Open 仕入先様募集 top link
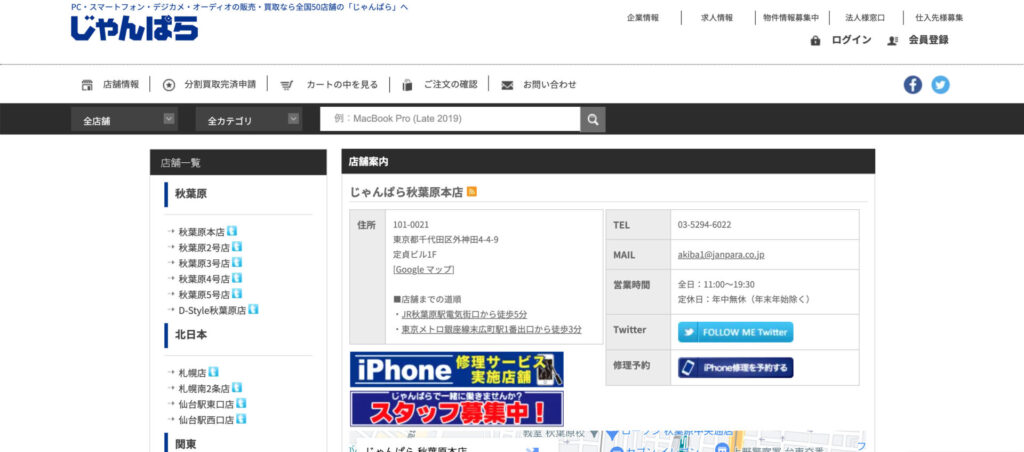Image resolution: width=1024 pixels, height=452 pixels. 939,18
